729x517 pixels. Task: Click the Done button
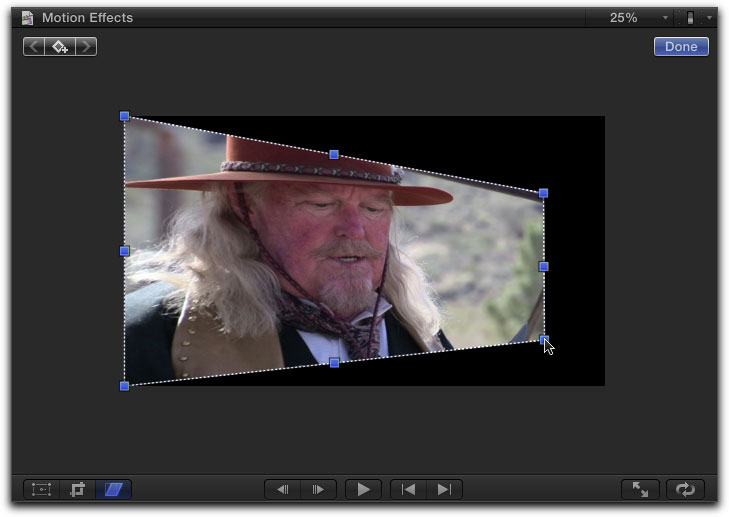click(x=681, y=47)
